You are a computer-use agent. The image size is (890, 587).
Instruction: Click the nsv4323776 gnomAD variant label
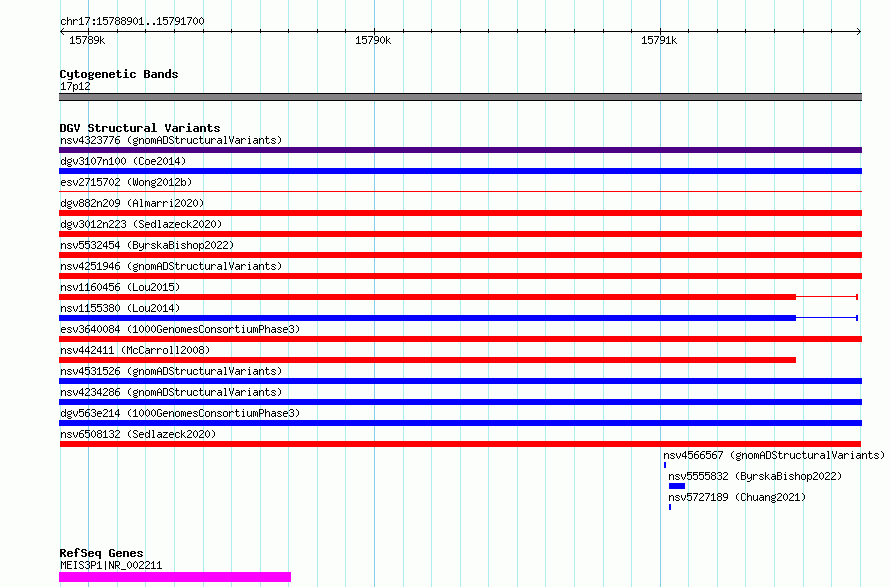(171, 140)
